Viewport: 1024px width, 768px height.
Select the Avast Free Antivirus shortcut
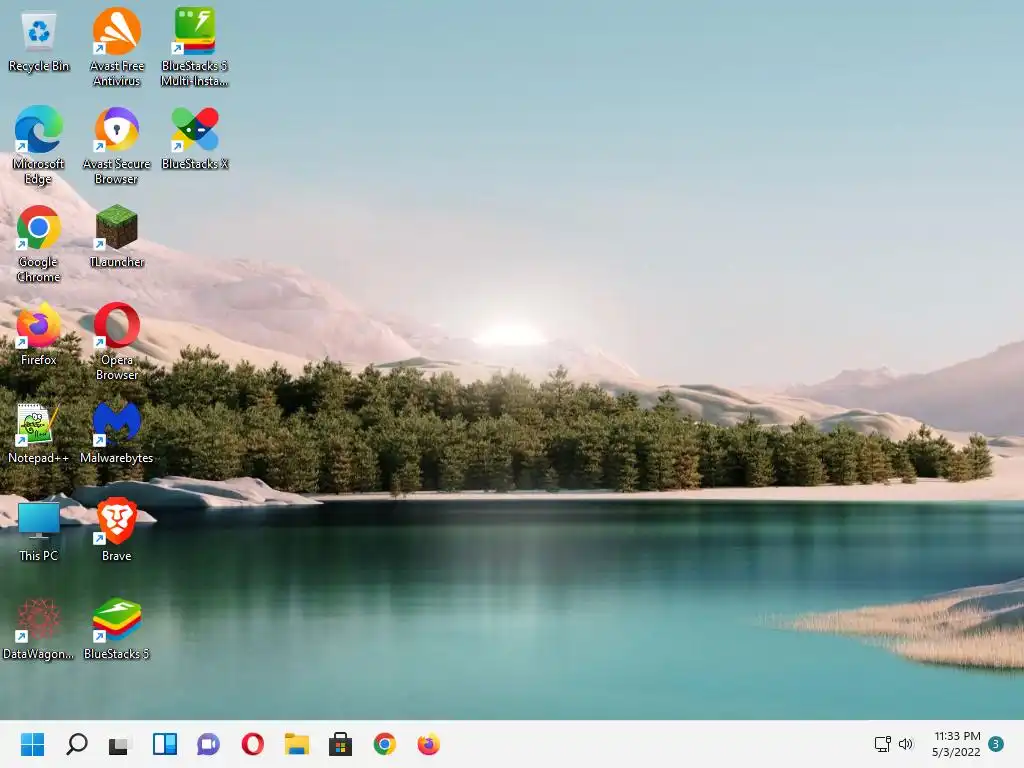[116, 47]
